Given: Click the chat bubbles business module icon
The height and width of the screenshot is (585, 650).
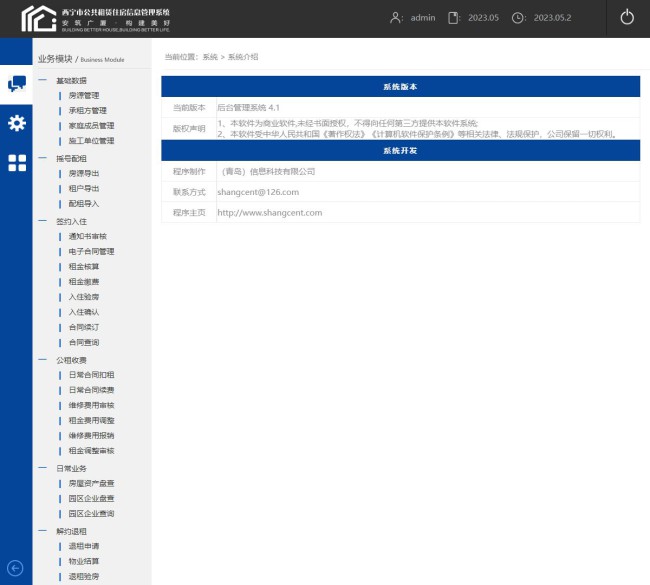Looking at the screenshot, I should (x=16, y=84).
